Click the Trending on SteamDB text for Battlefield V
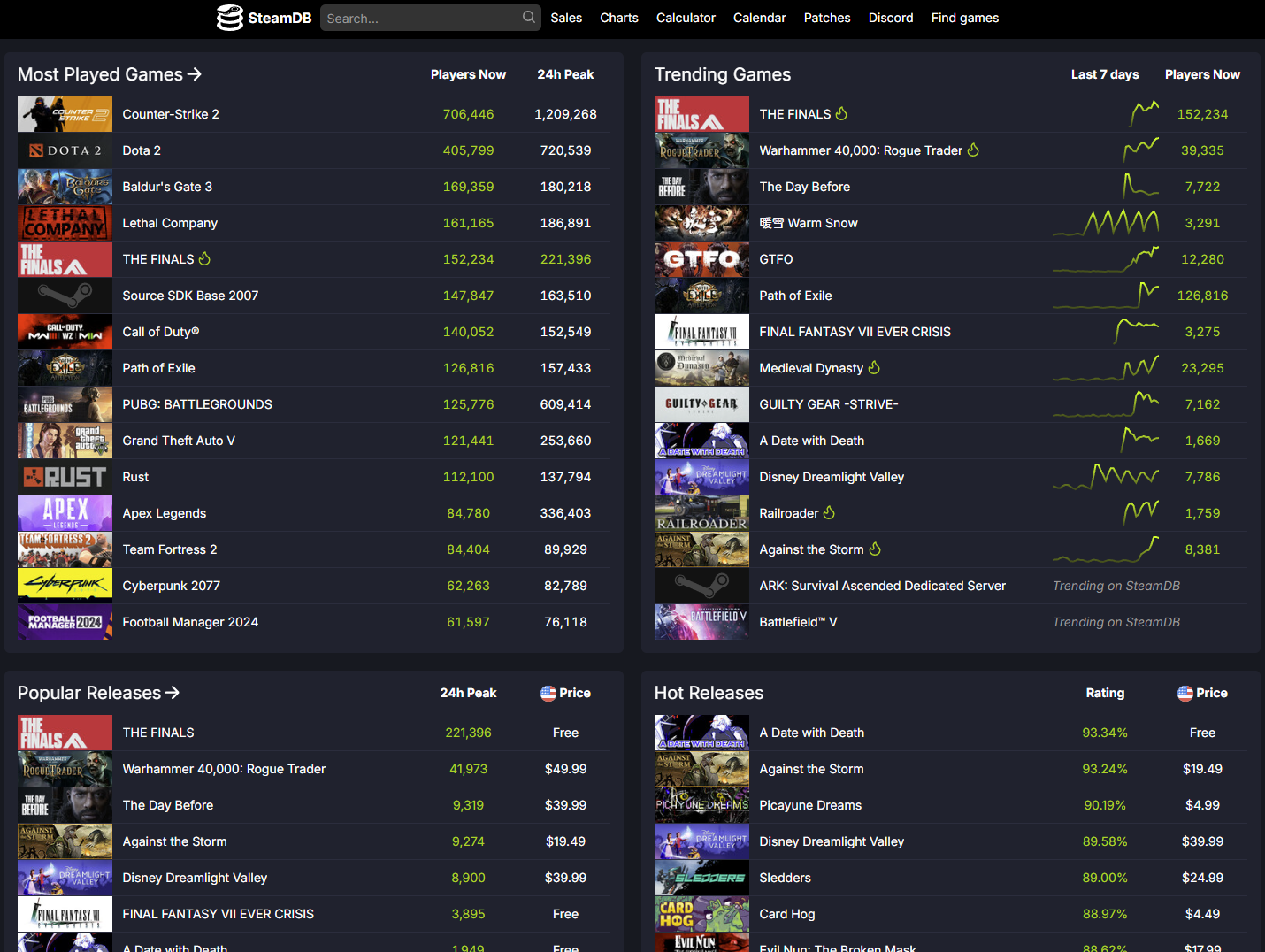1265x952 pixels. tap(1116, 622)
